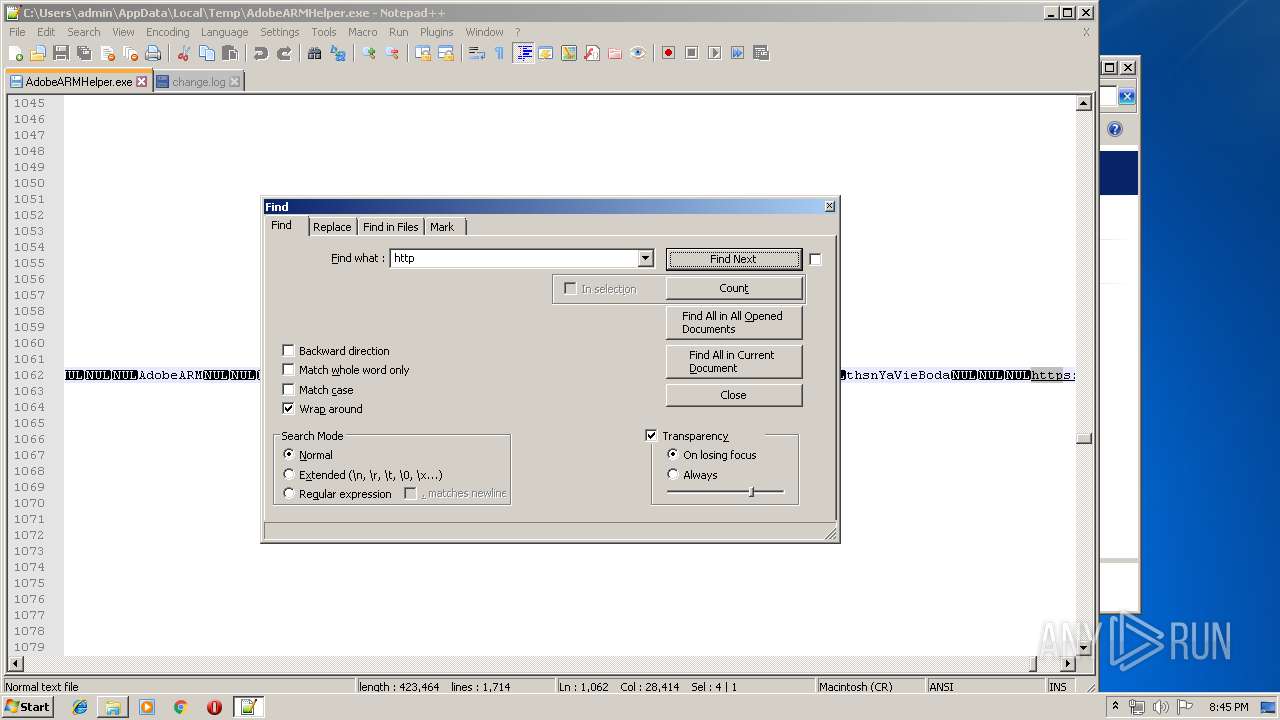Click the Zoom Out toolbar icon
Viewport: 1280px width, 720px height.
[392, 53]
